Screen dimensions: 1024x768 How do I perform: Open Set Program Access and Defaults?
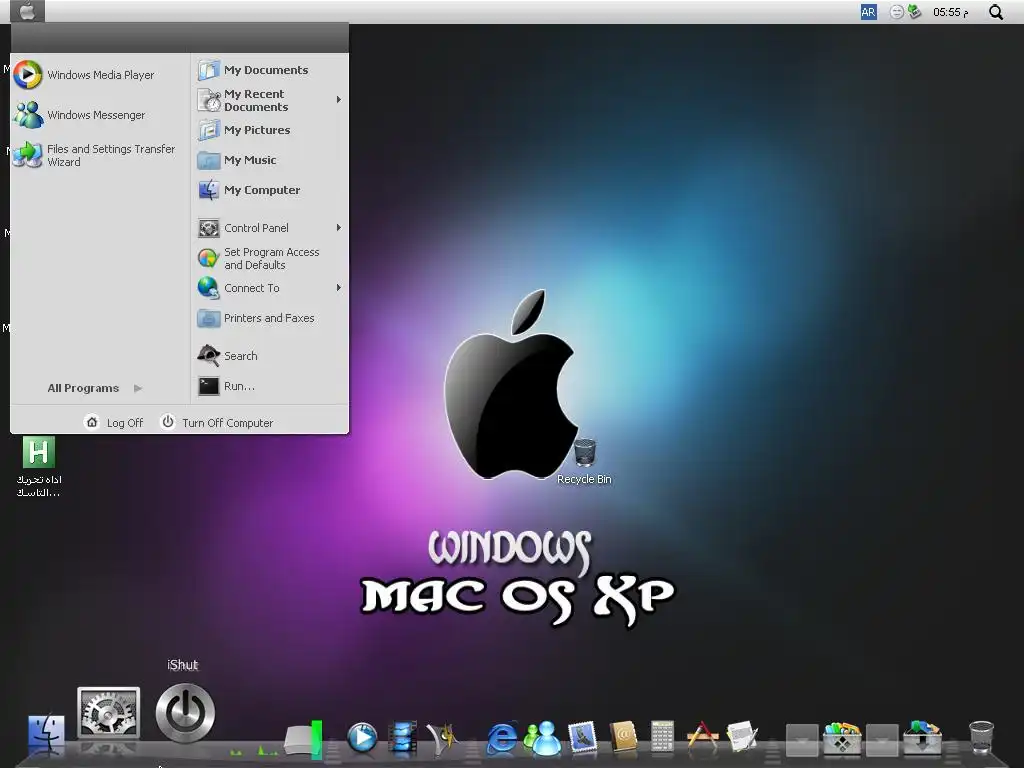point(259,259)
